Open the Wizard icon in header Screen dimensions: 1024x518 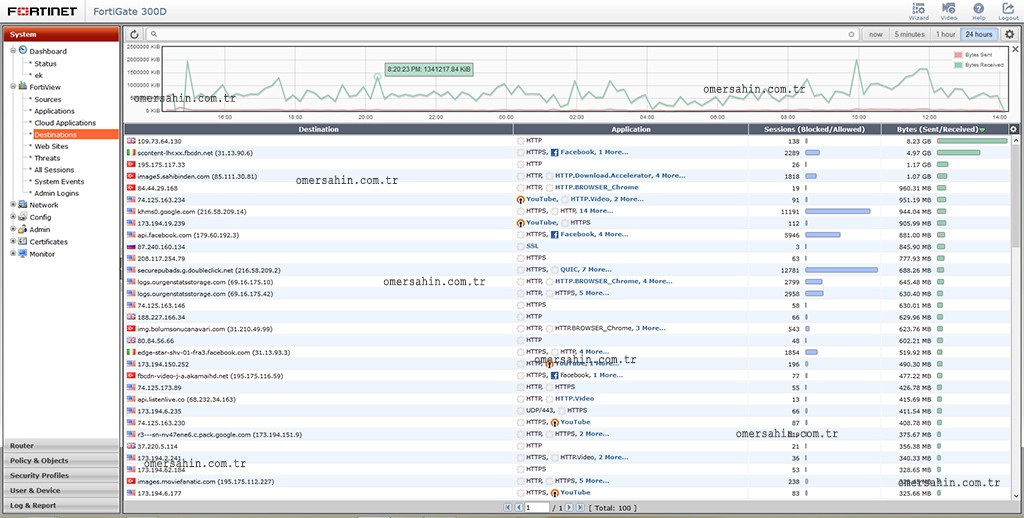click(918, 10)
